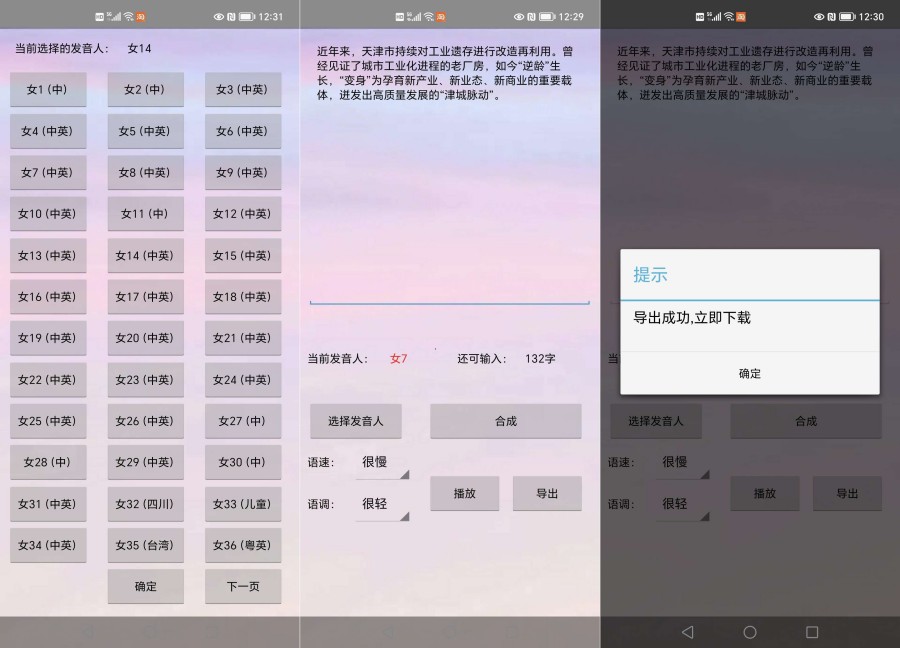Viewport: 900px width, 648px height.
Task: Select voice 女11 (中)
Action: click(x=145, y=214)
